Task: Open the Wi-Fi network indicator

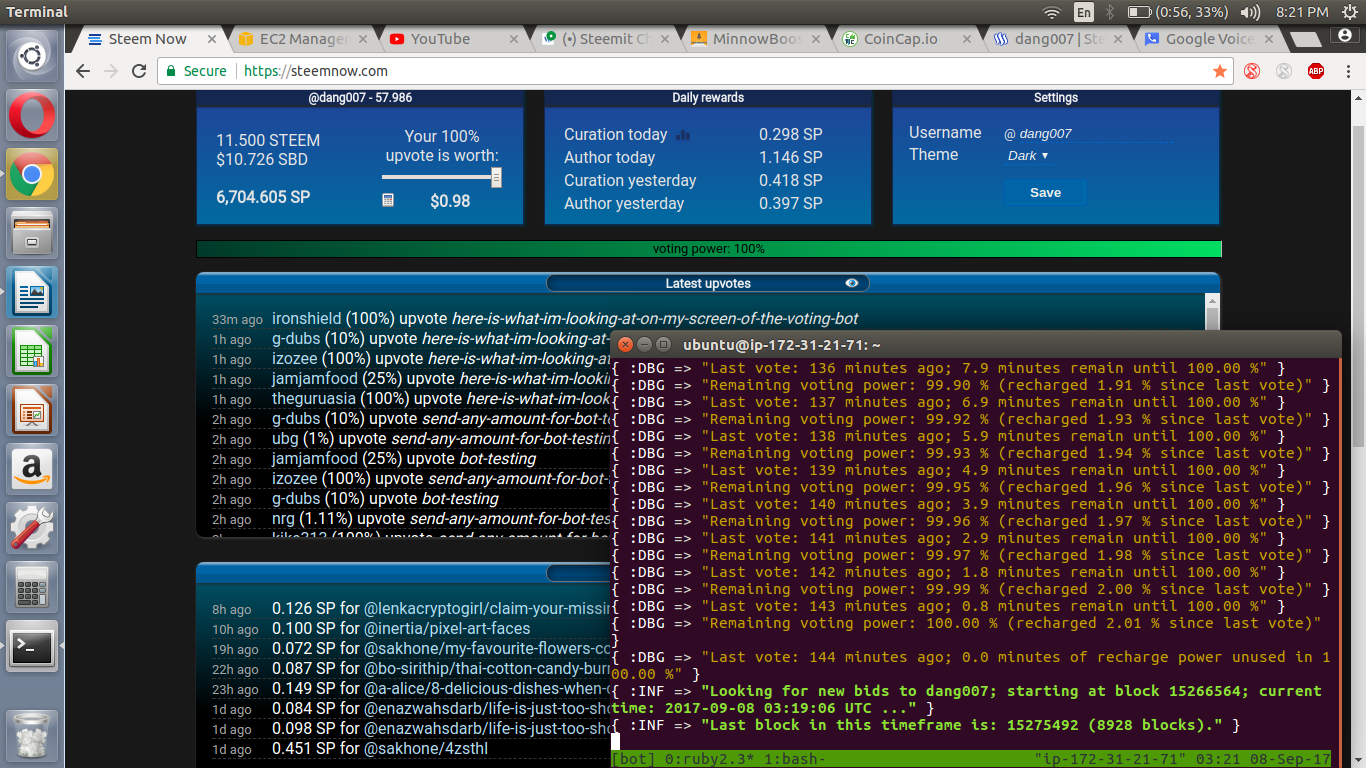Action: [1051, 12]
